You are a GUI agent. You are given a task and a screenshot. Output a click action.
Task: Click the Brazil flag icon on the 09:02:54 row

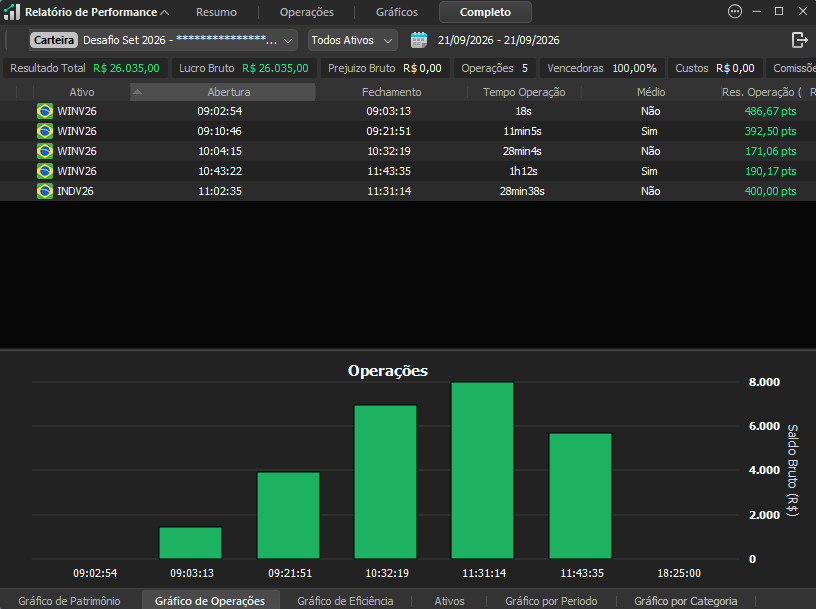(x=45, y=111)
